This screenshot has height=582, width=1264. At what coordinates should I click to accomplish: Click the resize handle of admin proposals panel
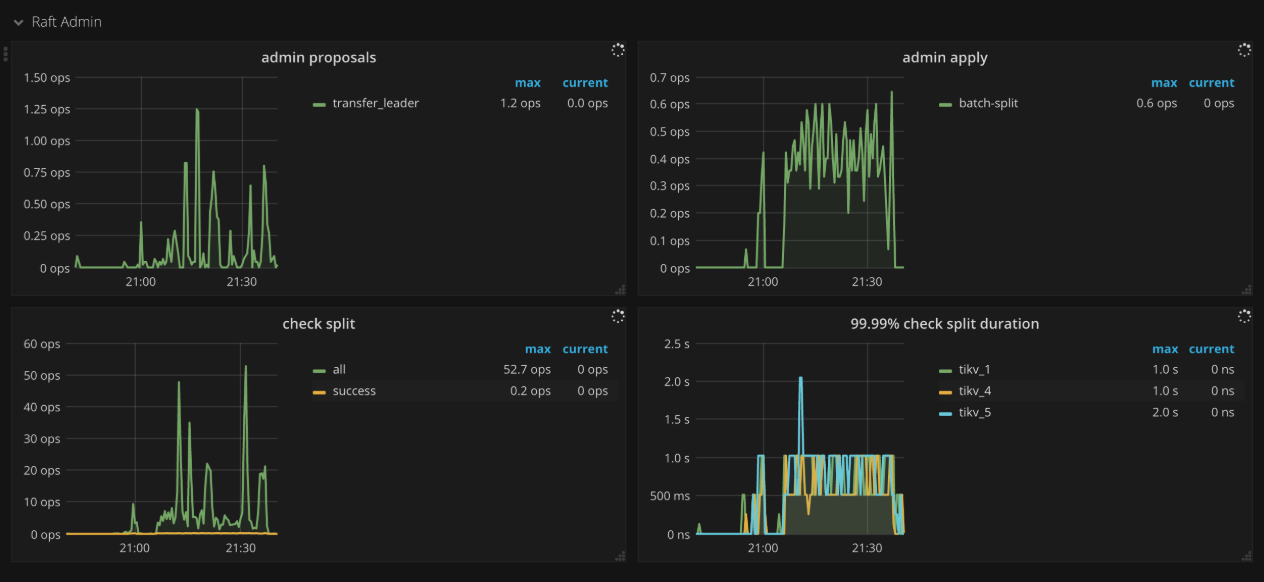(x=620, y=289)
